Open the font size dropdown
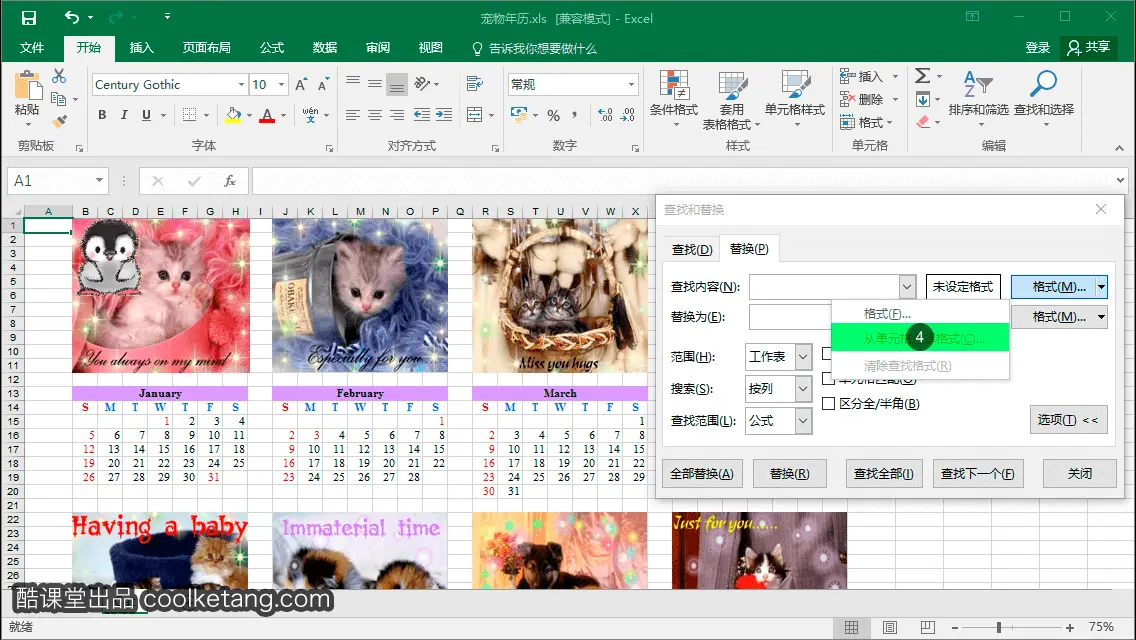This screenshot has height=640, width=1136. [282, 85]
